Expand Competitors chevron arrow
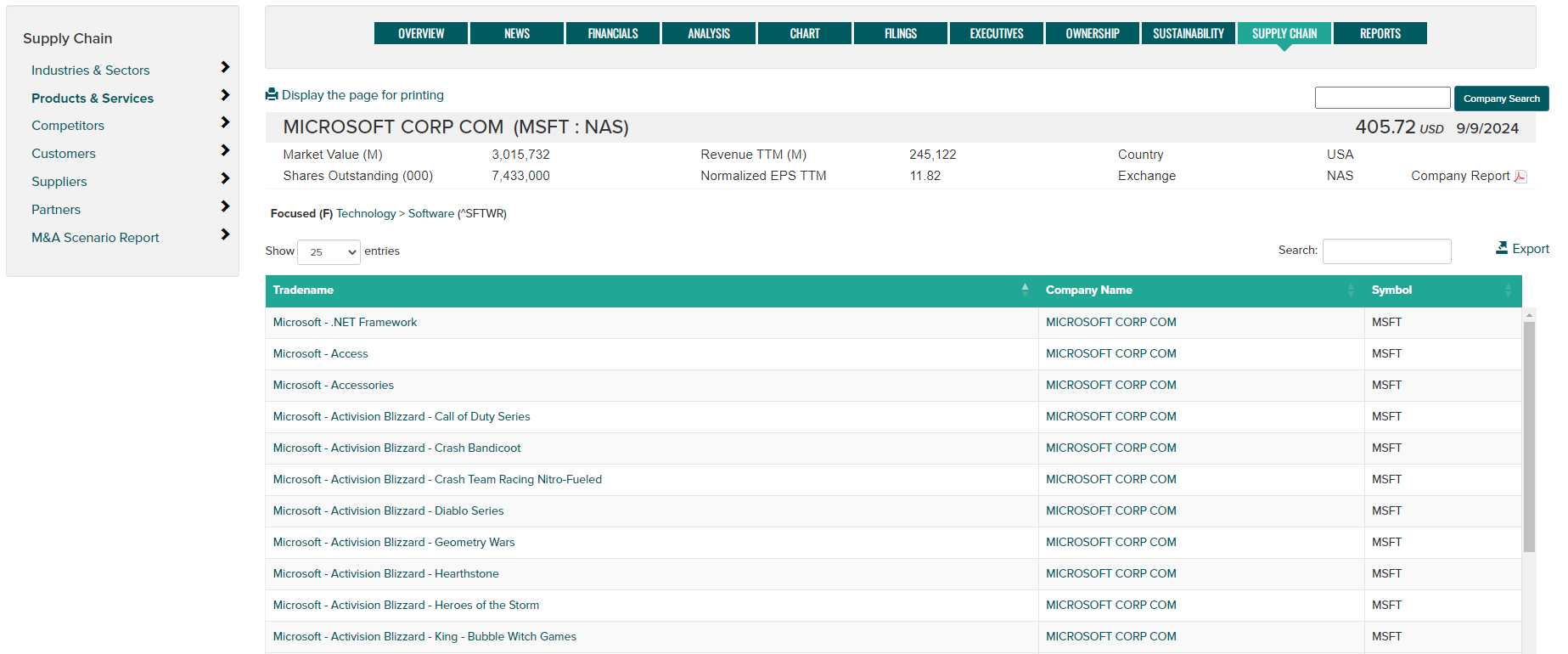1568x654 pixels. 225,122
